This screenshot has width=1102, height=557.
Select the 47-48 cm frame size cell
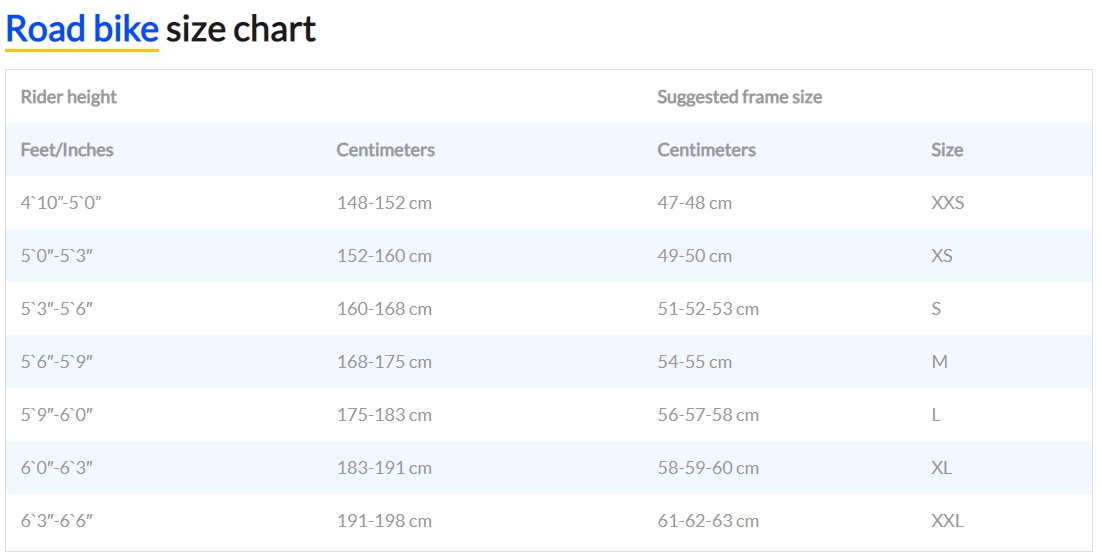[x=694, y=203]
